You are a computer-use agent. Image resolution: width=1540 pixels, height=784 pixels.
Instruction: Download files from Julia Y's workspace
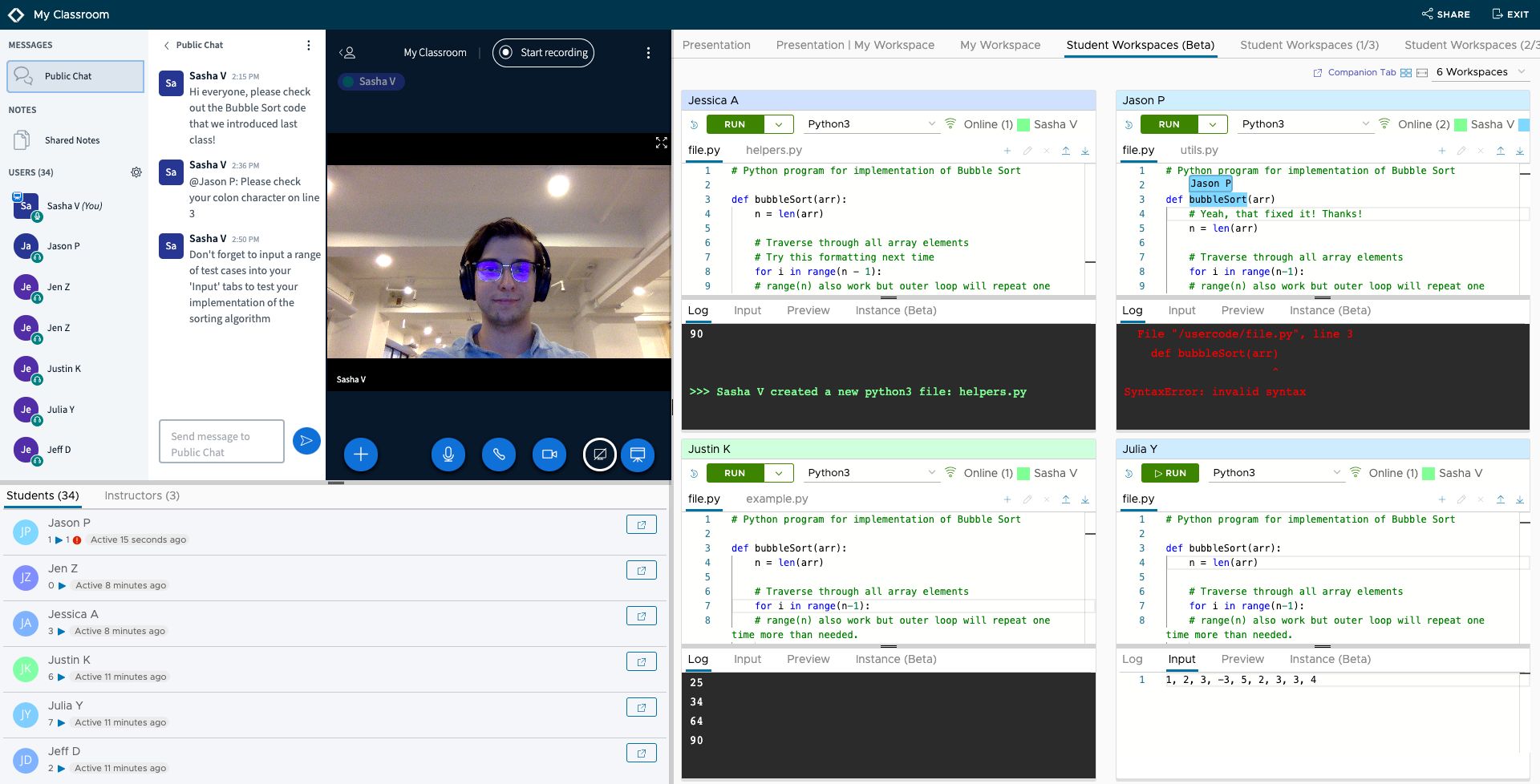click(1520, 499)
